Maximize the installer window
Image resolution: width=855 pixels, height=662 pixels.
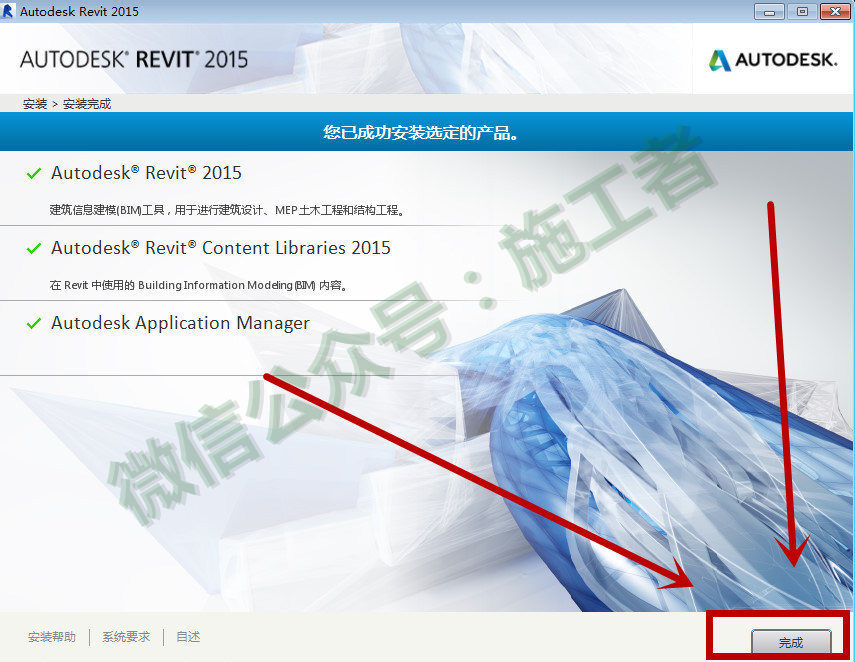point(802,11)
